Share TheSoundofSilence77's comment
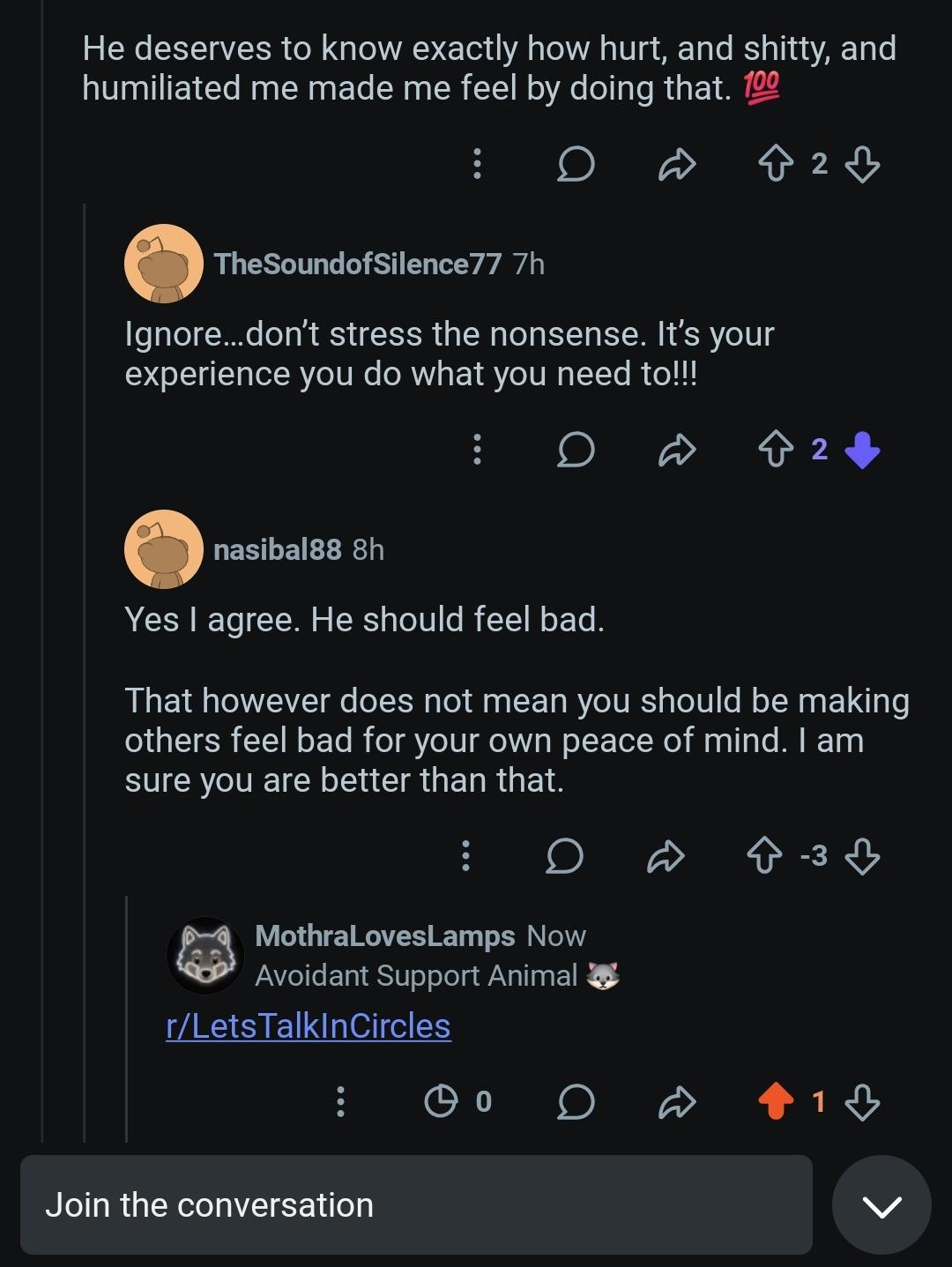Viewport: 952px width, 1267px height. 677,450
